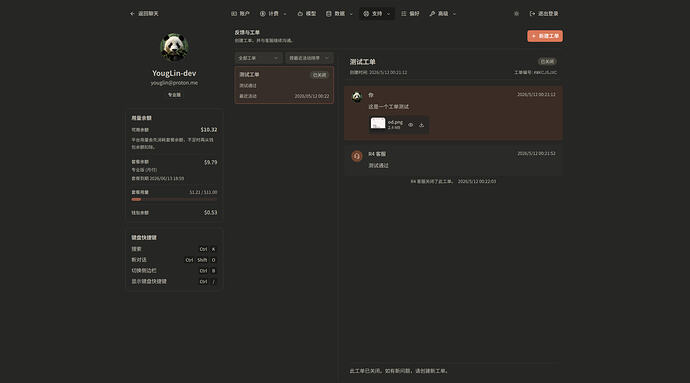Click the 测试工单 title in the detail pane

[363, 62]
